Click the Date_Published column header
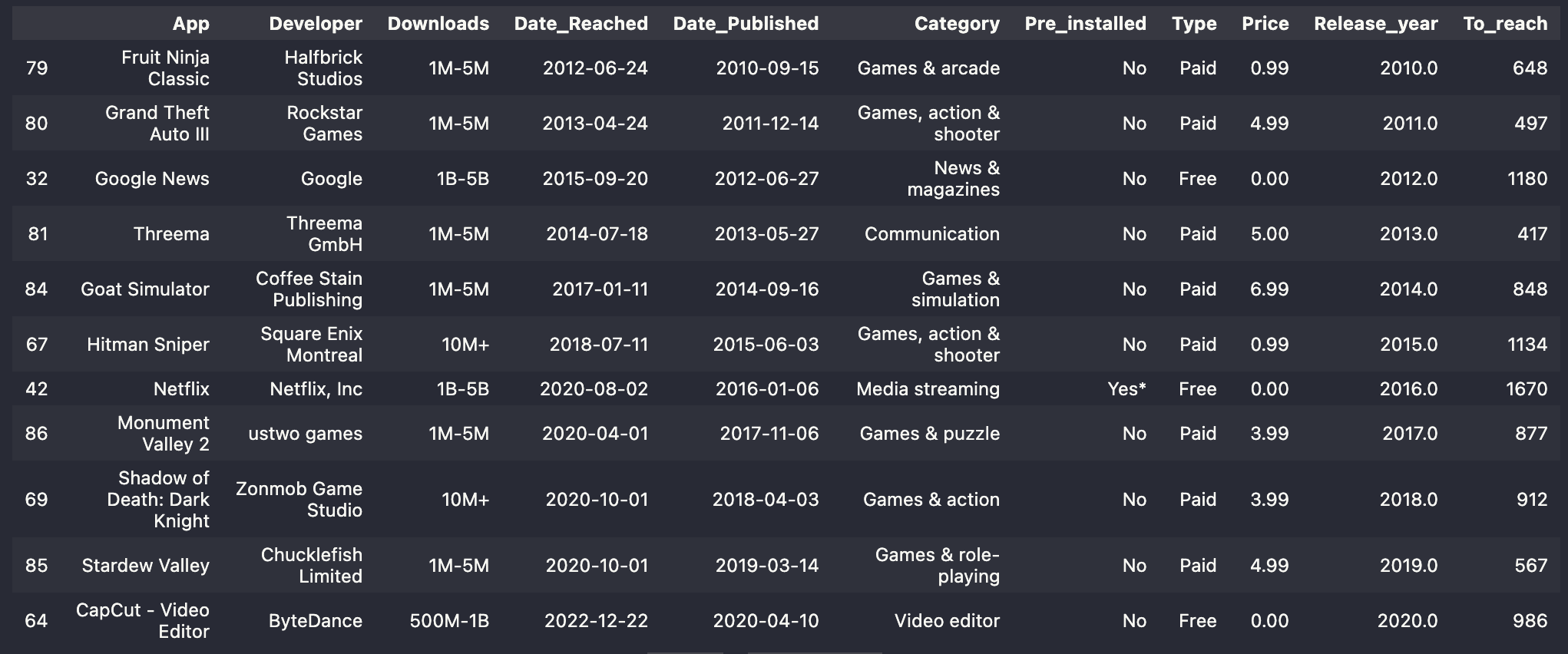The height and width of the screenshot is (654, 1568). click(746, 24)
